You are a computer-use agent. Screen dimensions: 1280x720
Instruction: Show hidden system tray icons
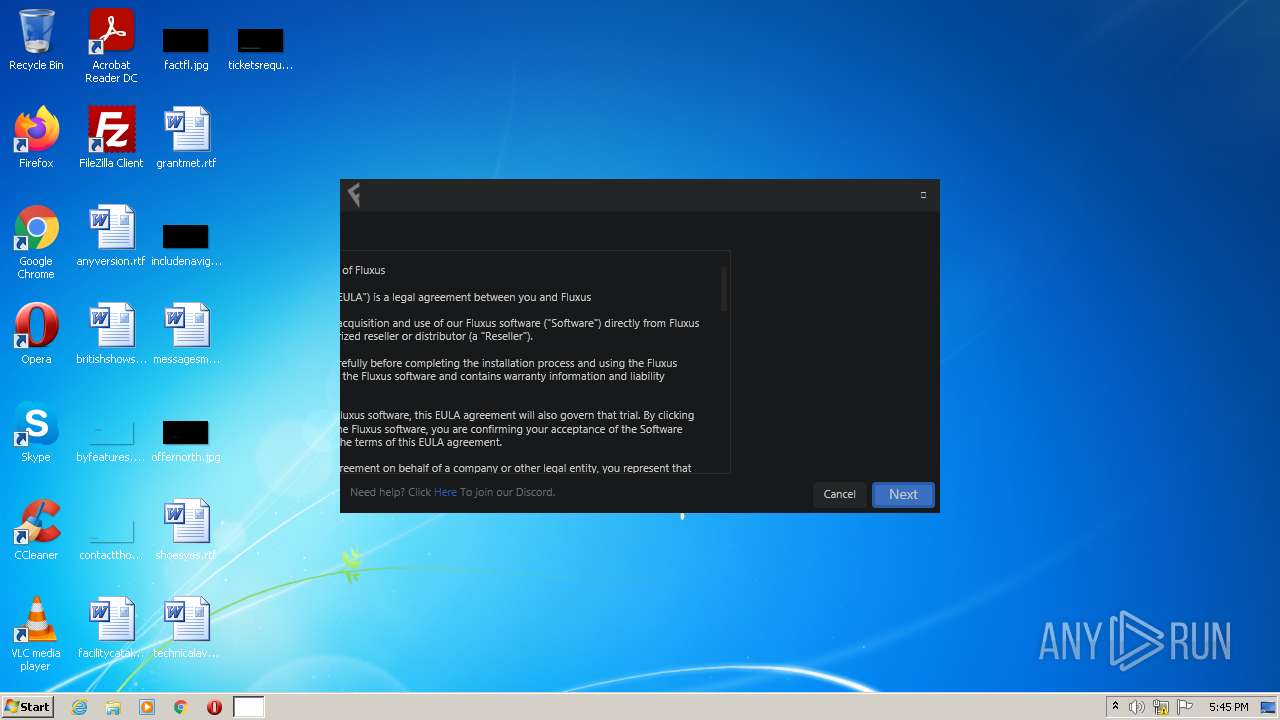(x=1115, y=707)
